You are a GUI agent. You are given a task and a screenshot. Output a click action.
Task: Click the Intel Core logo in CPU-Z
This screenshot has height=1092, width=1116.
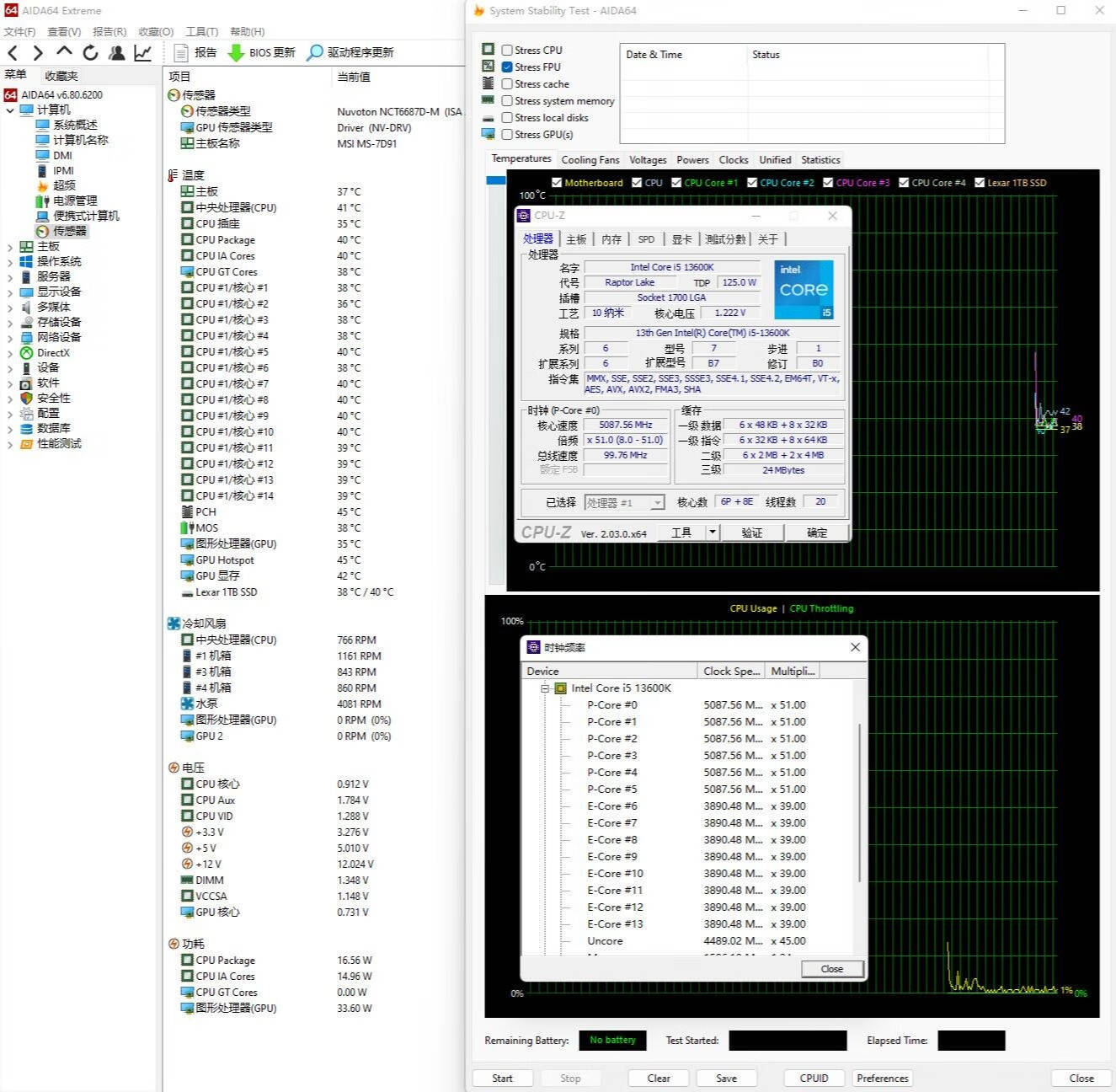(804, 289)
